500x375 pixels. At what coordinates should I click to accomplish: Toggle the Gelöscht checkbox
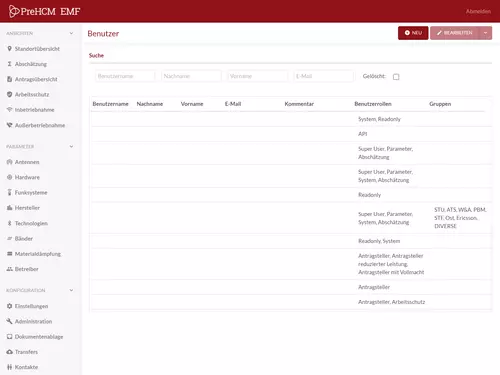click(x=396, y=77)
